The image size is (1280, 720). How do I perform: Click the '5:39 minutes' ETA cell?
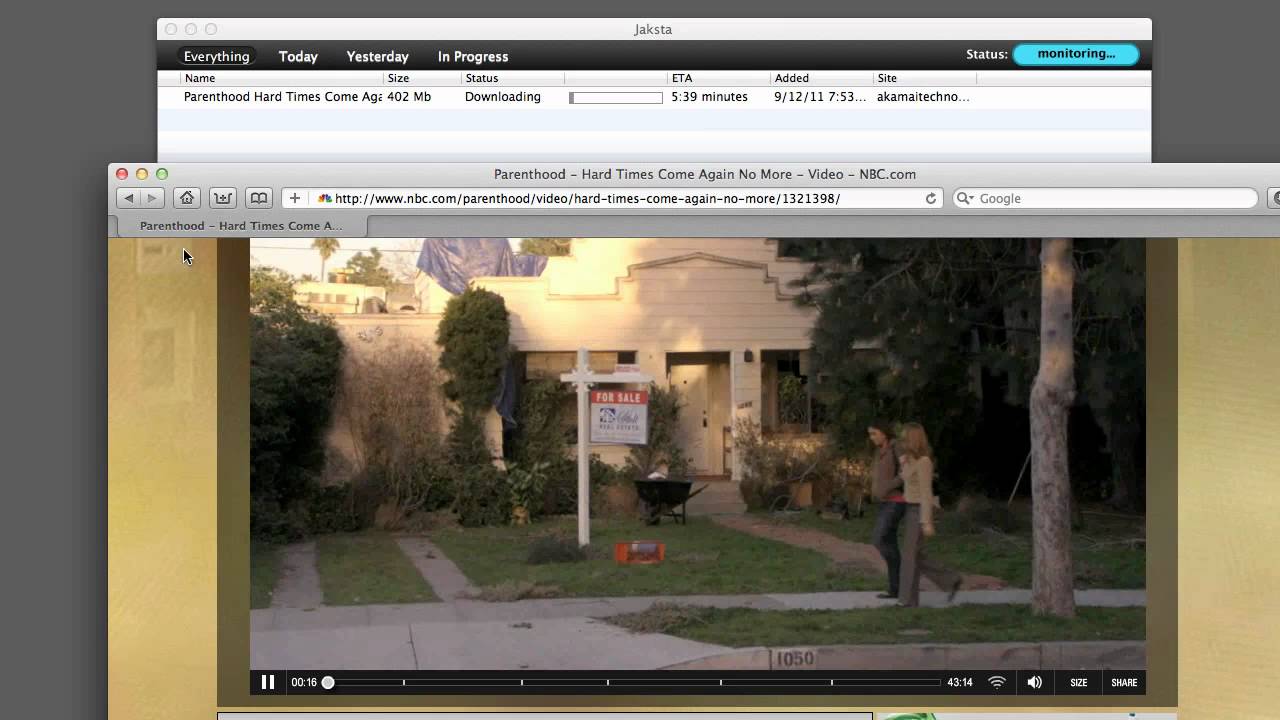click(x=710, y=97)
